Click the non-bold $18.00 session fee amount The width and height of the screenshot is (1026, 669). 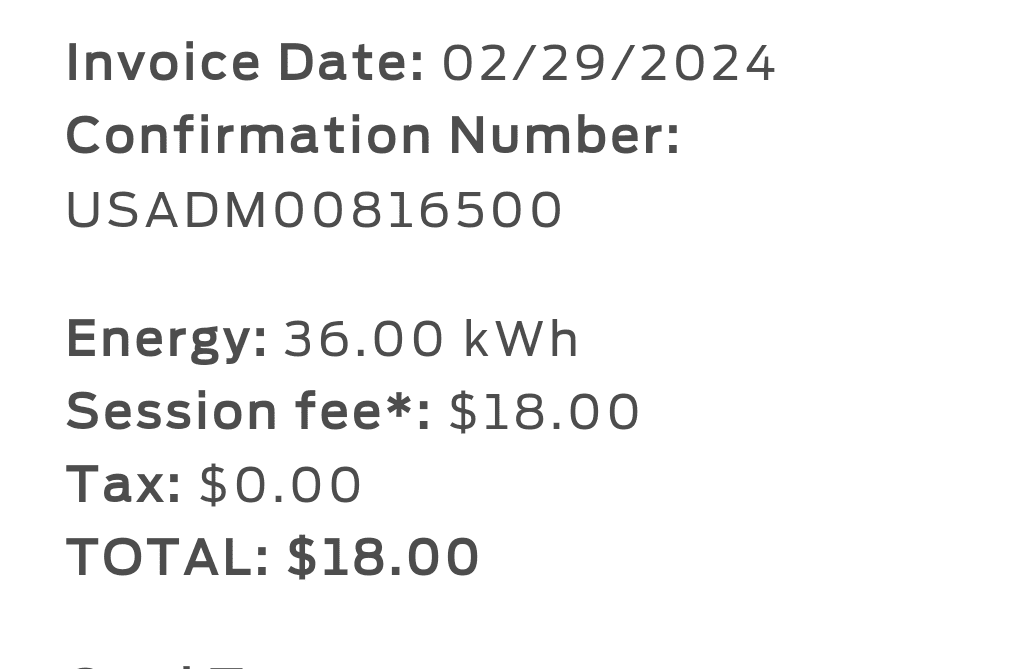pyautogui.click(x=545, y=412)
